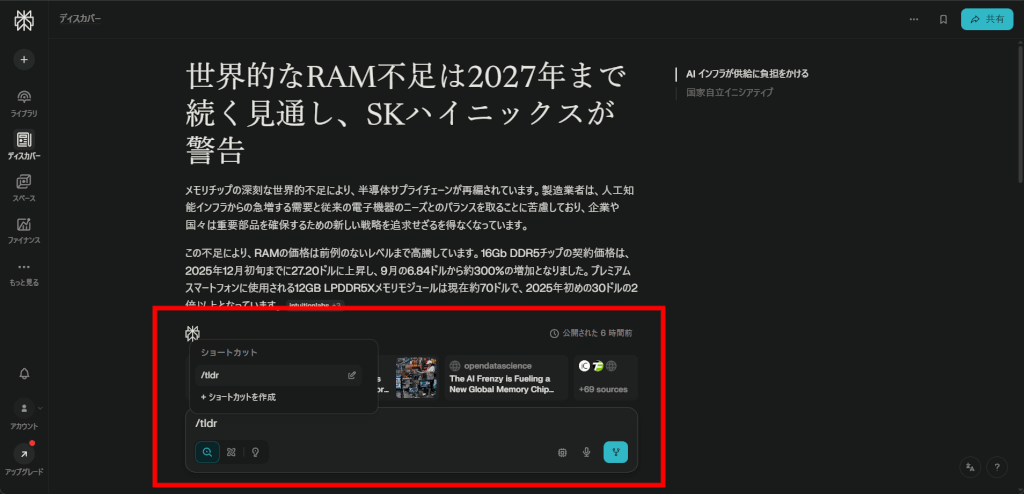Switch to Search mode in input box
The width and height of the screenshot is (1024, 494).
(x=208, y=452)
